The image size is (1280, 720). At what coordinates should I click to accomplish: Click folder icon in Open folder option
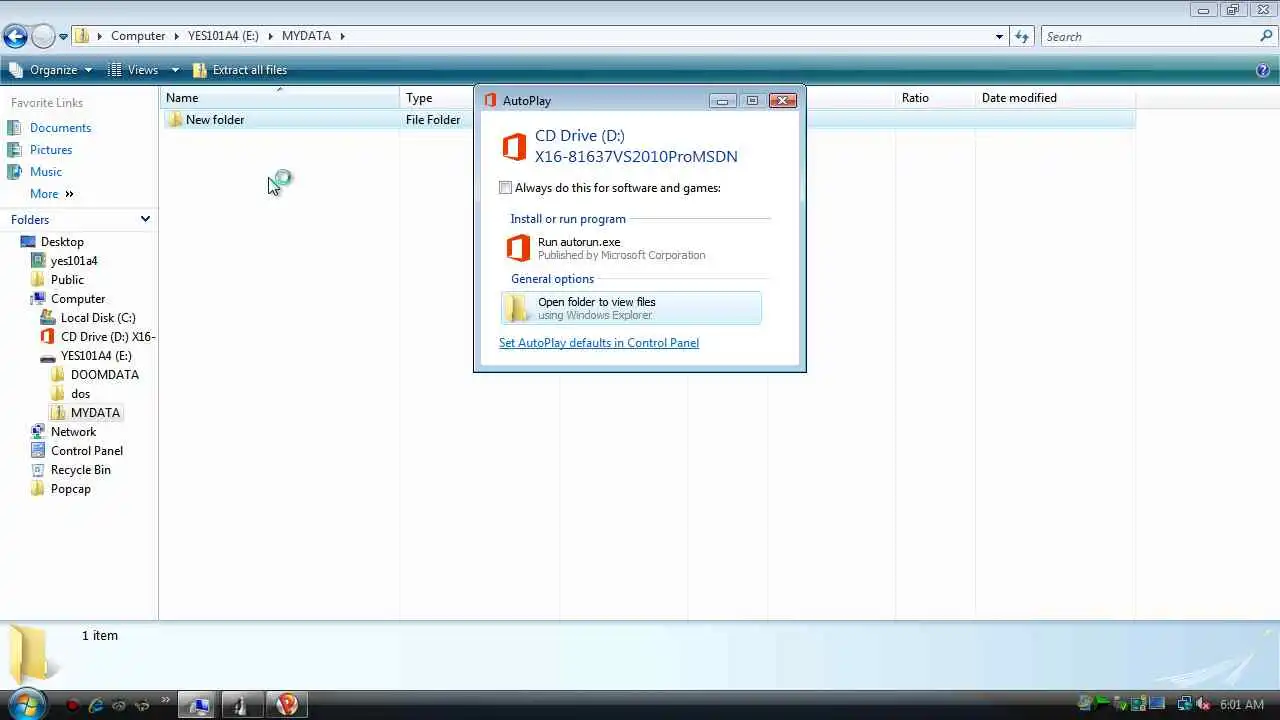(x=517, y=308)
